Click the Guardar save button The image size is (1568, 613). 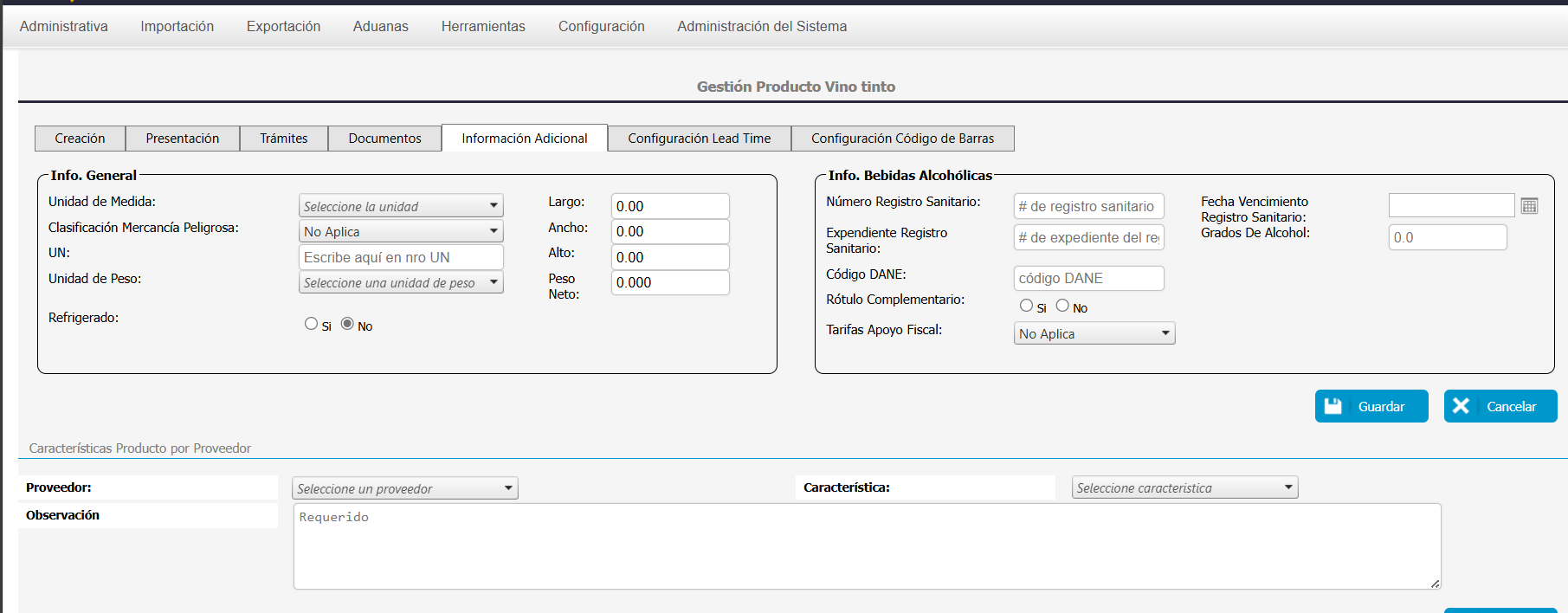(x=1371, y=406)
